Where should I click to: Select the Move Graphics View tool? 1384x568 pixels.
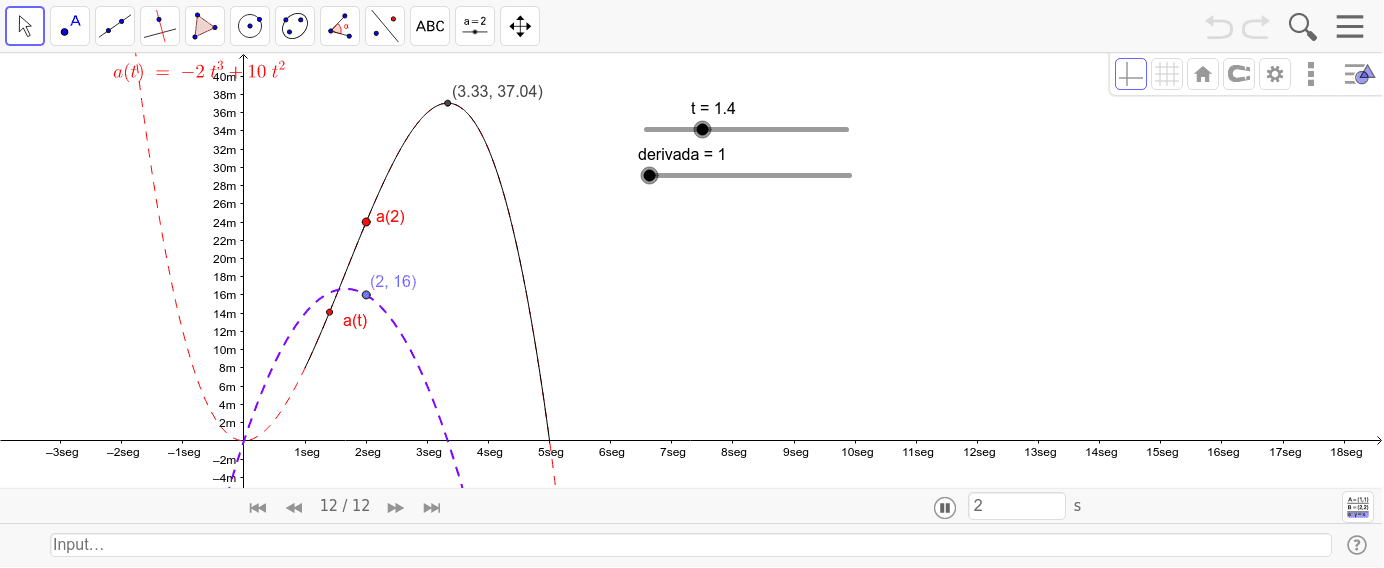click(x=520, y=26)
